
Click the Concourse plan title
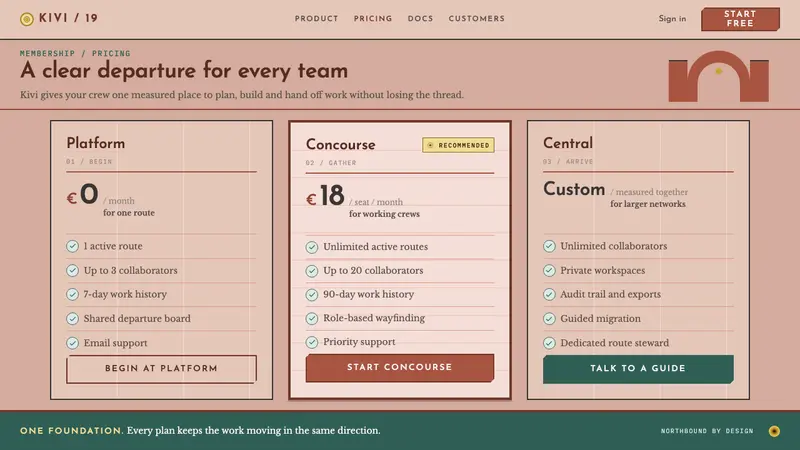(x=341, y=145)
